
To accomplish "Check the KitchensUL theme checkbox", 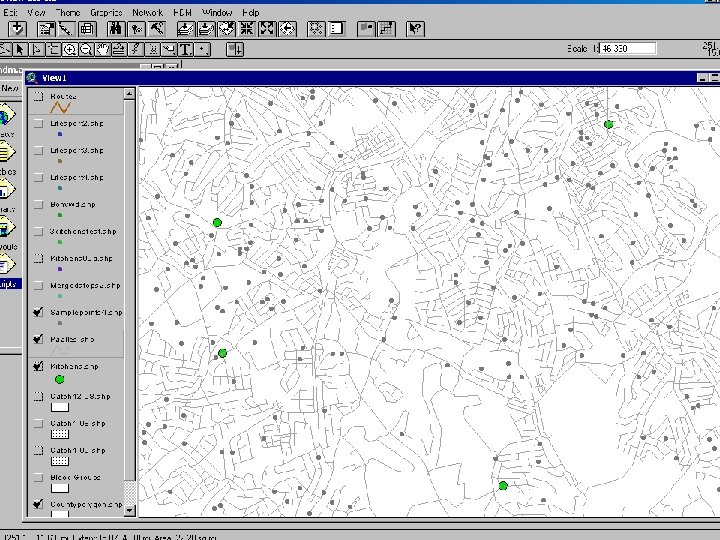I will (x=39, y=259).
